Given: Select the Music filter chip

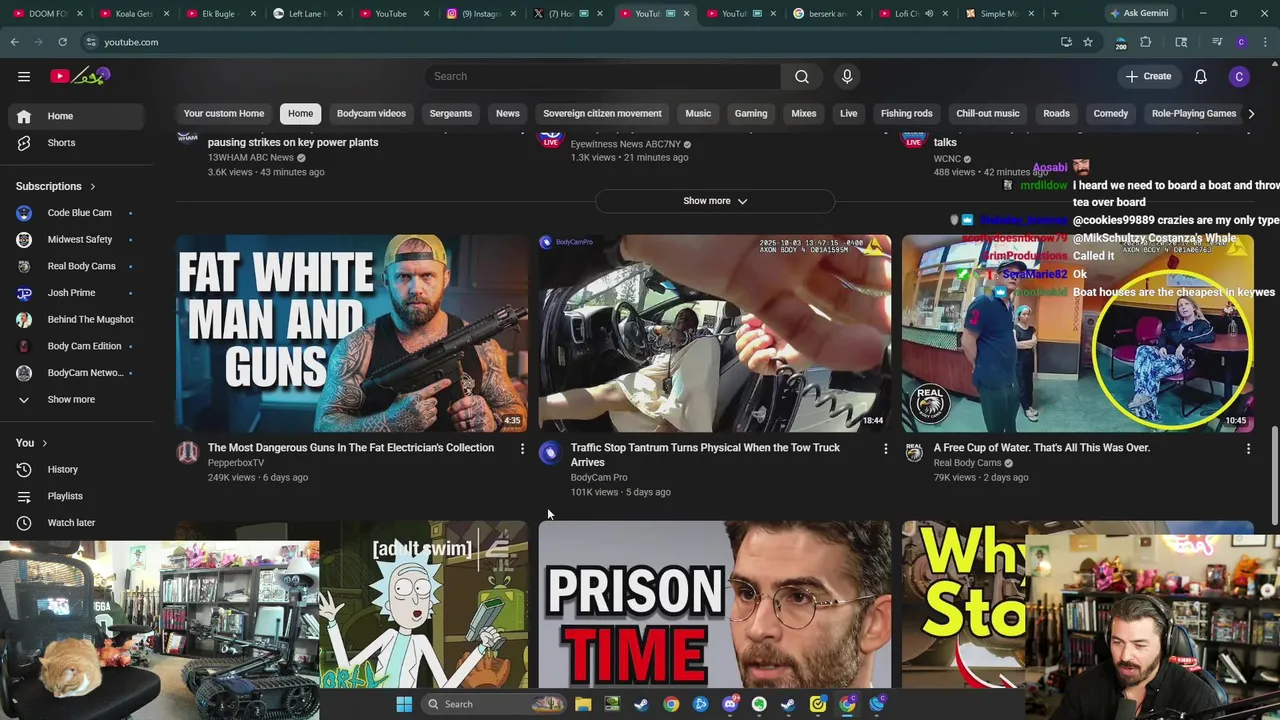Looking at the screenshot, I should (698, 113).
